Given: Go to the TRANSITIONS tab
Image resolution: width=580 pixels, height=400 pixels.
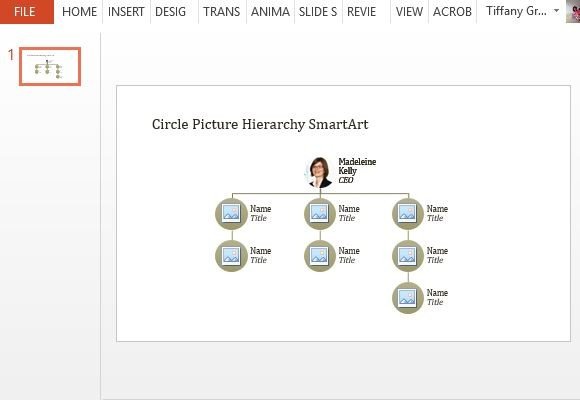Looking at the screenshot, I should (x=222, y=11).
